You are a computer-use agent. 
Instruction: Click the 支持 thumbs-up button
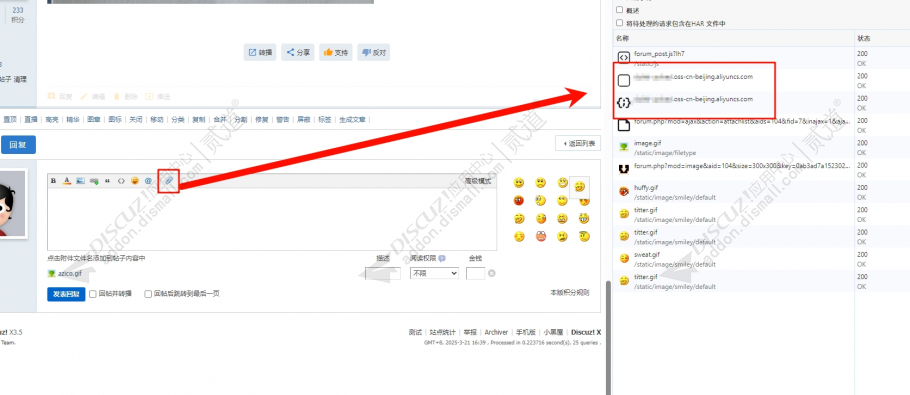pyautogui.click(x=336, y=52)
